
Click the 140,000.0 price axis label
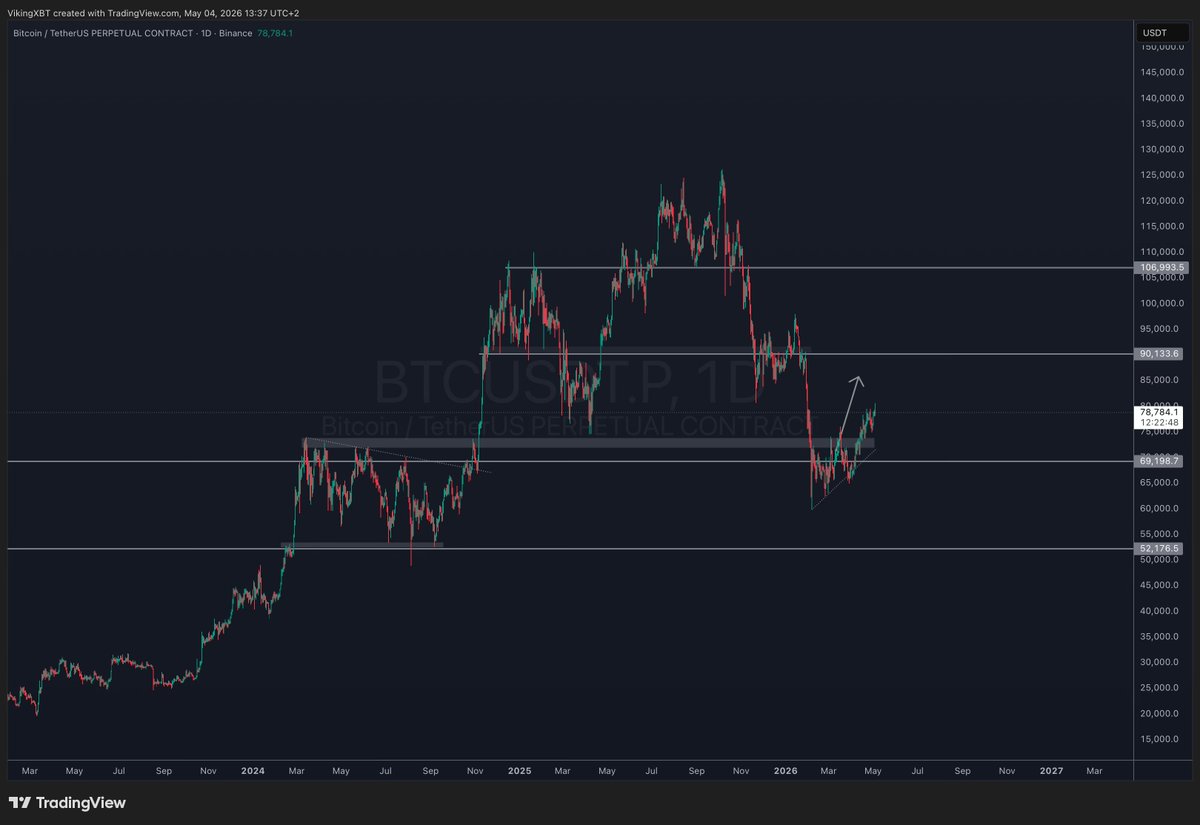click(1163, 98)
